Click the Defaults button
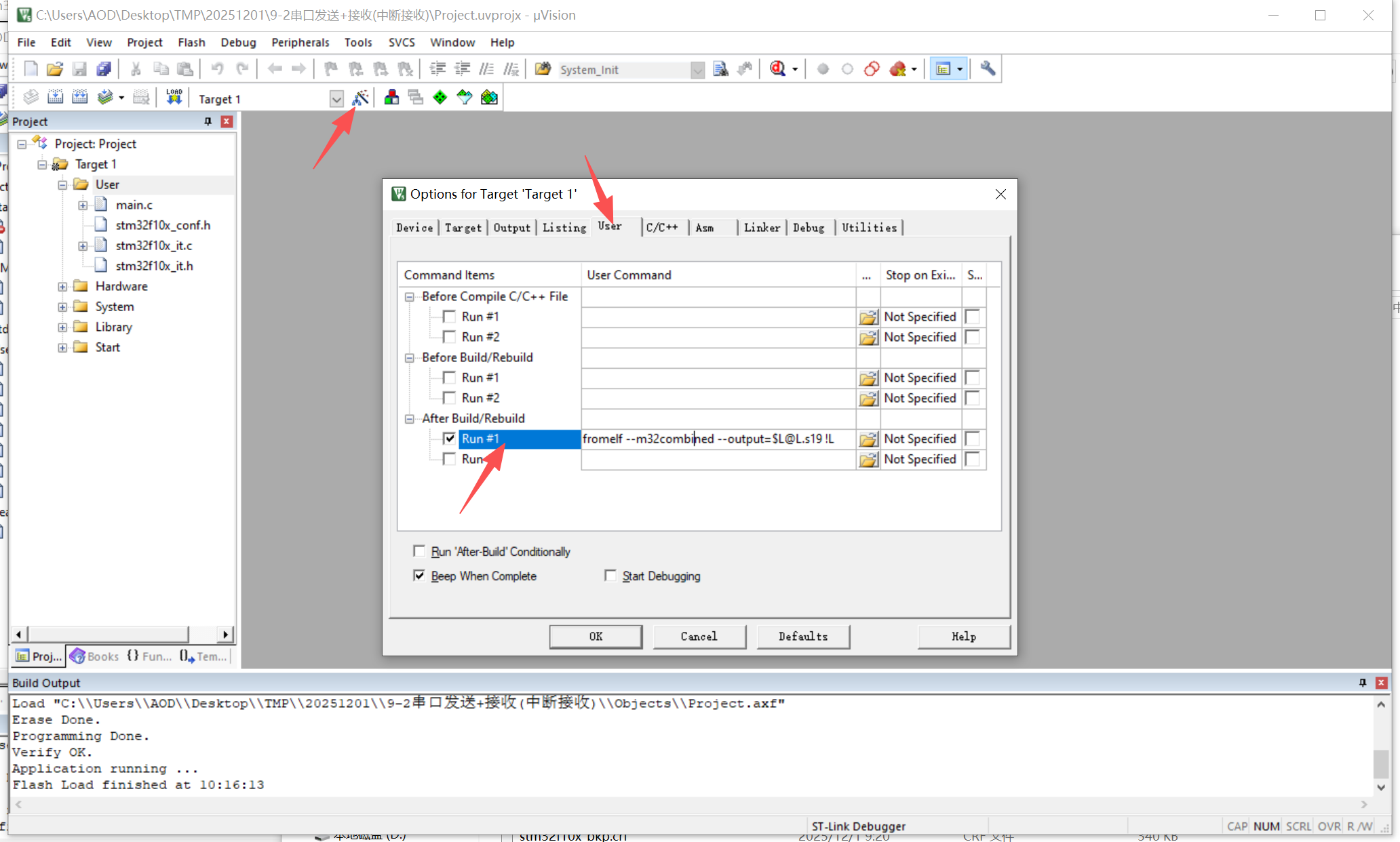The height and width of the screenshot is (842, 1400). tap(802, 636)
